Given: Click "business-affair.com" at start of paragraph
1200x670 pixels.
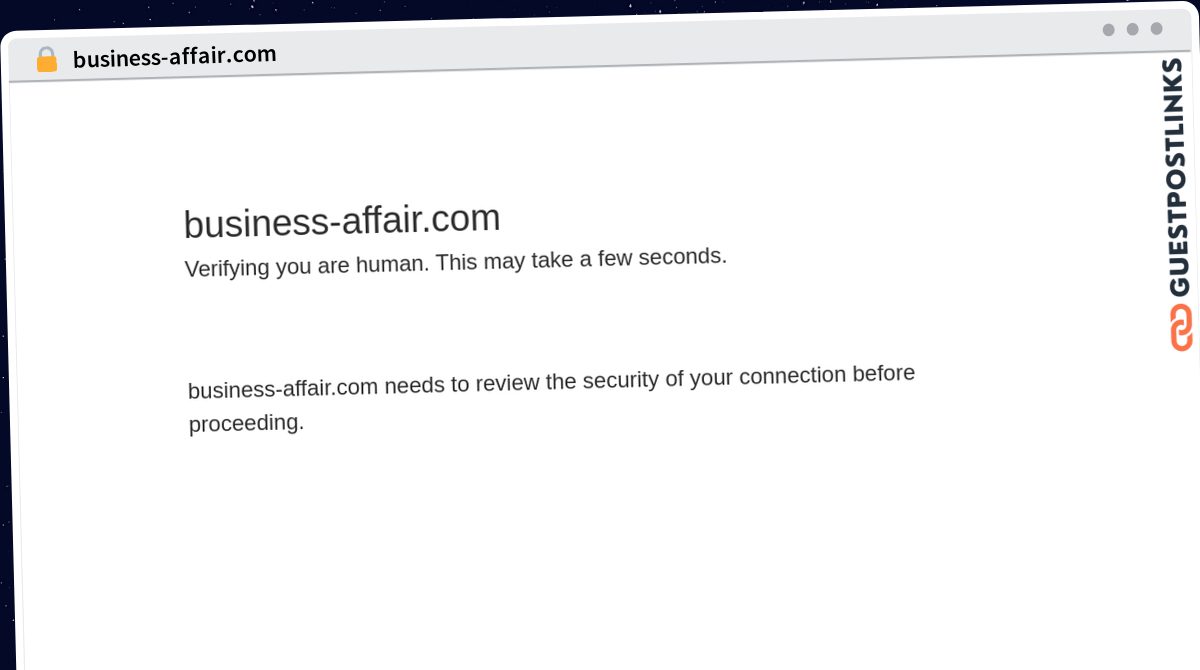Looking at the screenshot, I should 283,388.
